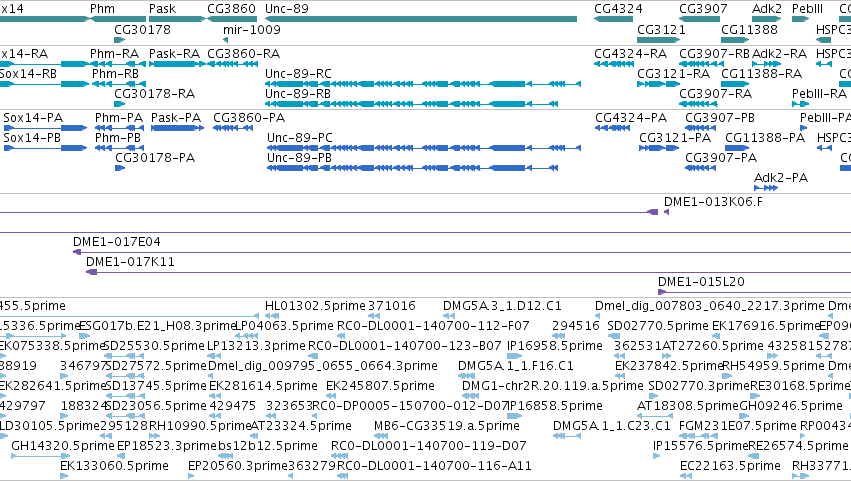Viewport: 851px width, 481px height.
Task: Select the CG4324 gene label
Action: coord(618,9)
